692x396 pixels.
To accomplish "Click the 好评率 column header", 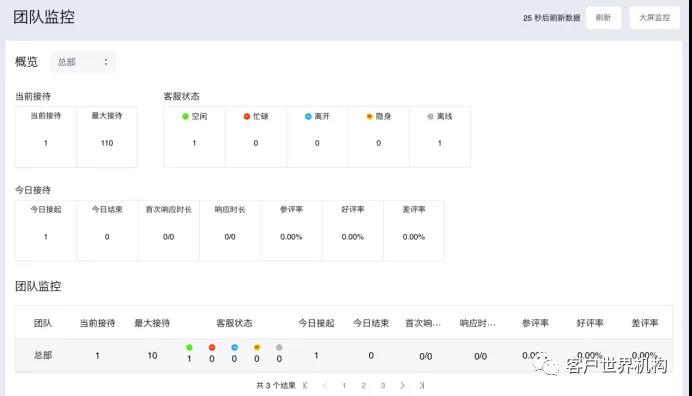I will pos(590,323).
